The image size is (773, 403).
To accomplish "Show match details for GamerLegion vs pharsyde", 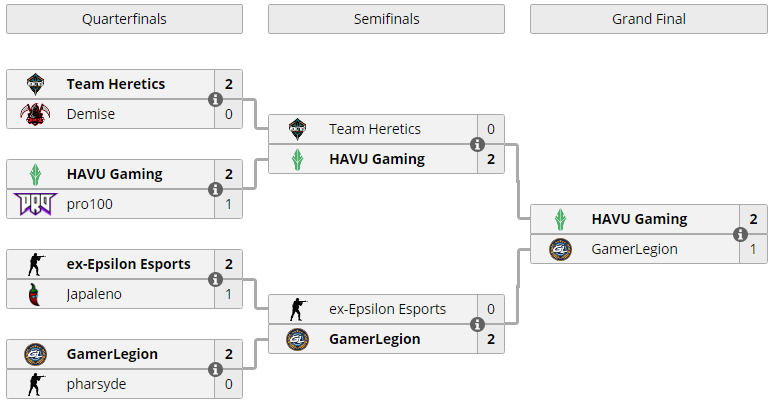I will [215, 369].
